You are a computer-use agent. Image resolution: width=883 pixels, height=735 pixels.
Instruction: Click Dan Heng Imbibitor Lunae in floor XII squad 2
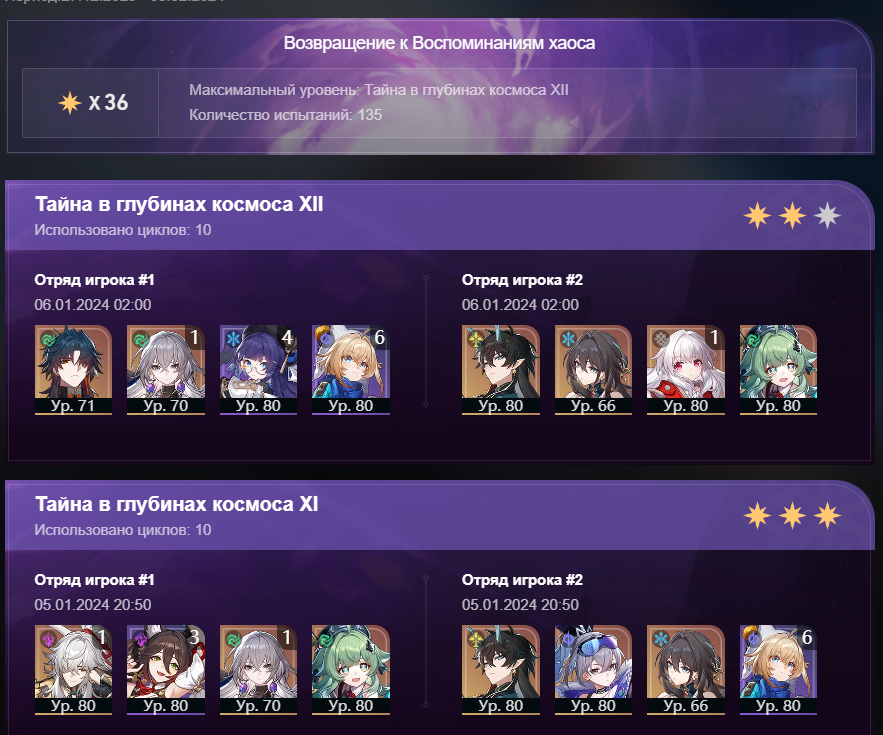(x=501, y=369)
